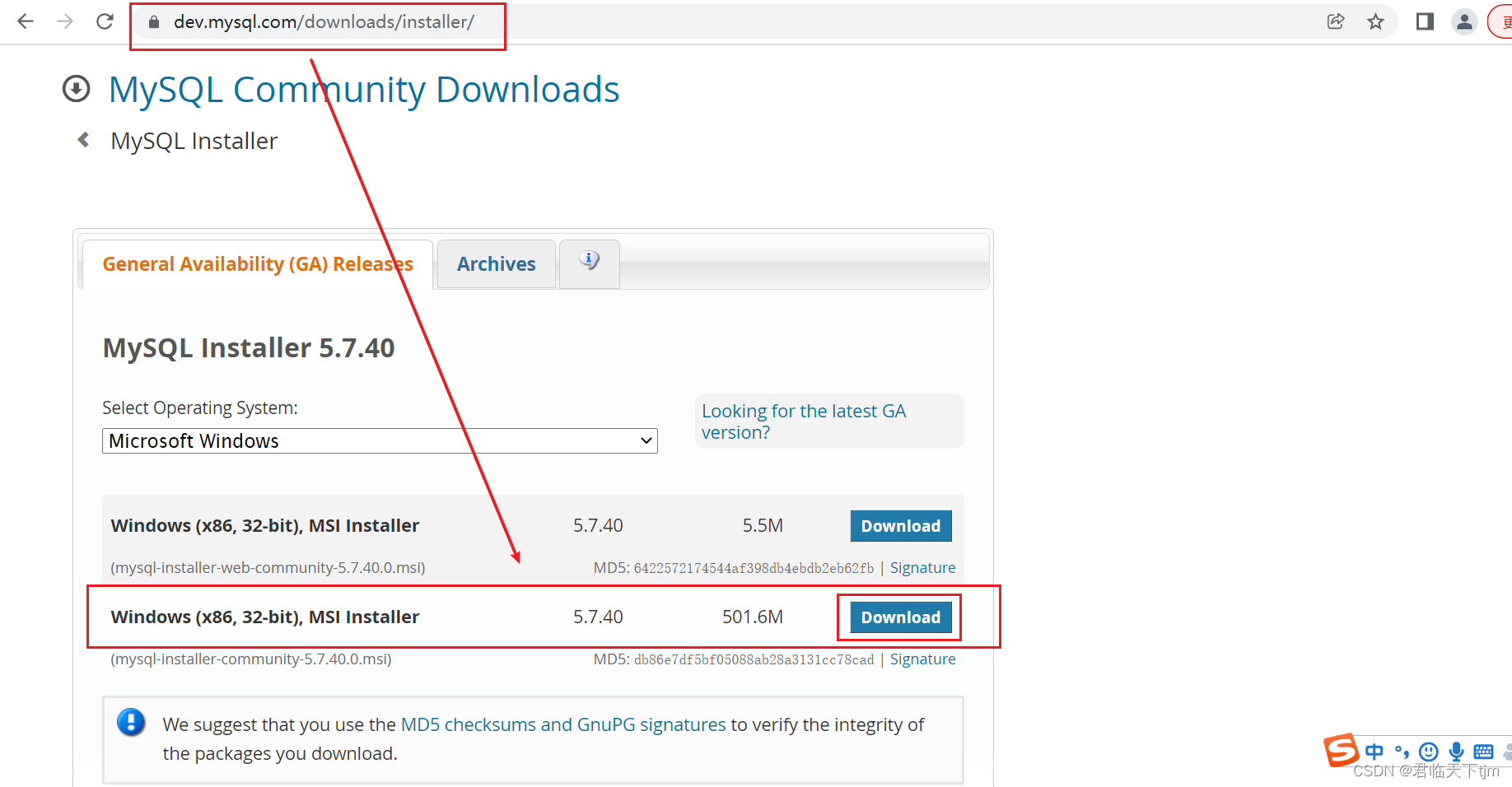Bookmark this page with the star icon
This screenshot has width=1512, height=787.
[1375, 21]
